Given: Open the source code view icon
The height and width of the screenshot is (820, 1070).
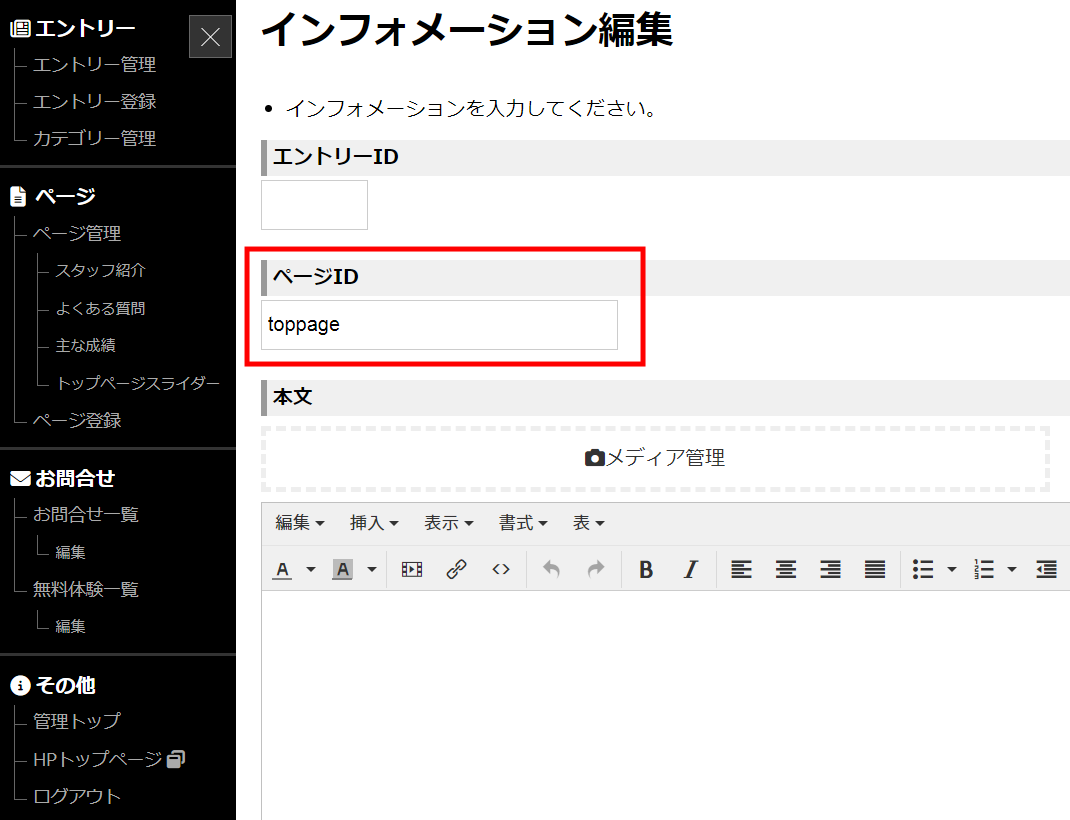Looking at the screenshot, I should [500, 569].
